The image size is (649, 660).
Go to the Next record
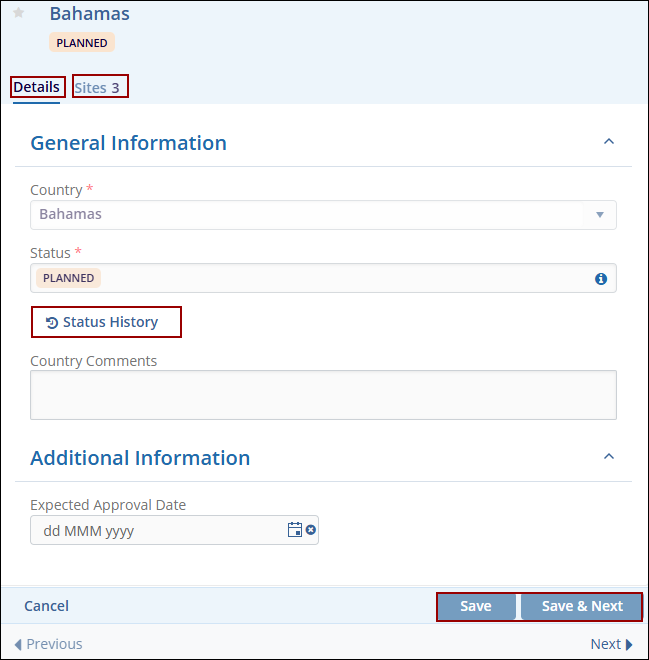click(x=611, y=644)
